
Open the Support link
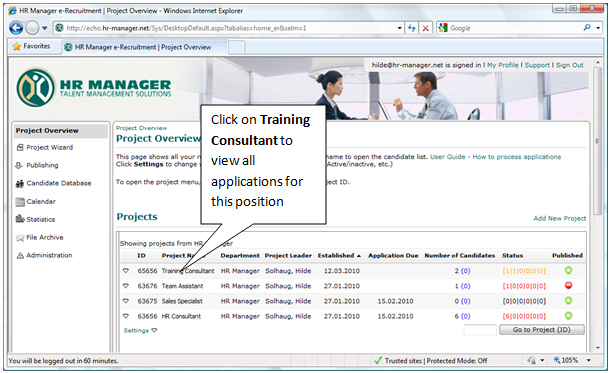point(537,65)
